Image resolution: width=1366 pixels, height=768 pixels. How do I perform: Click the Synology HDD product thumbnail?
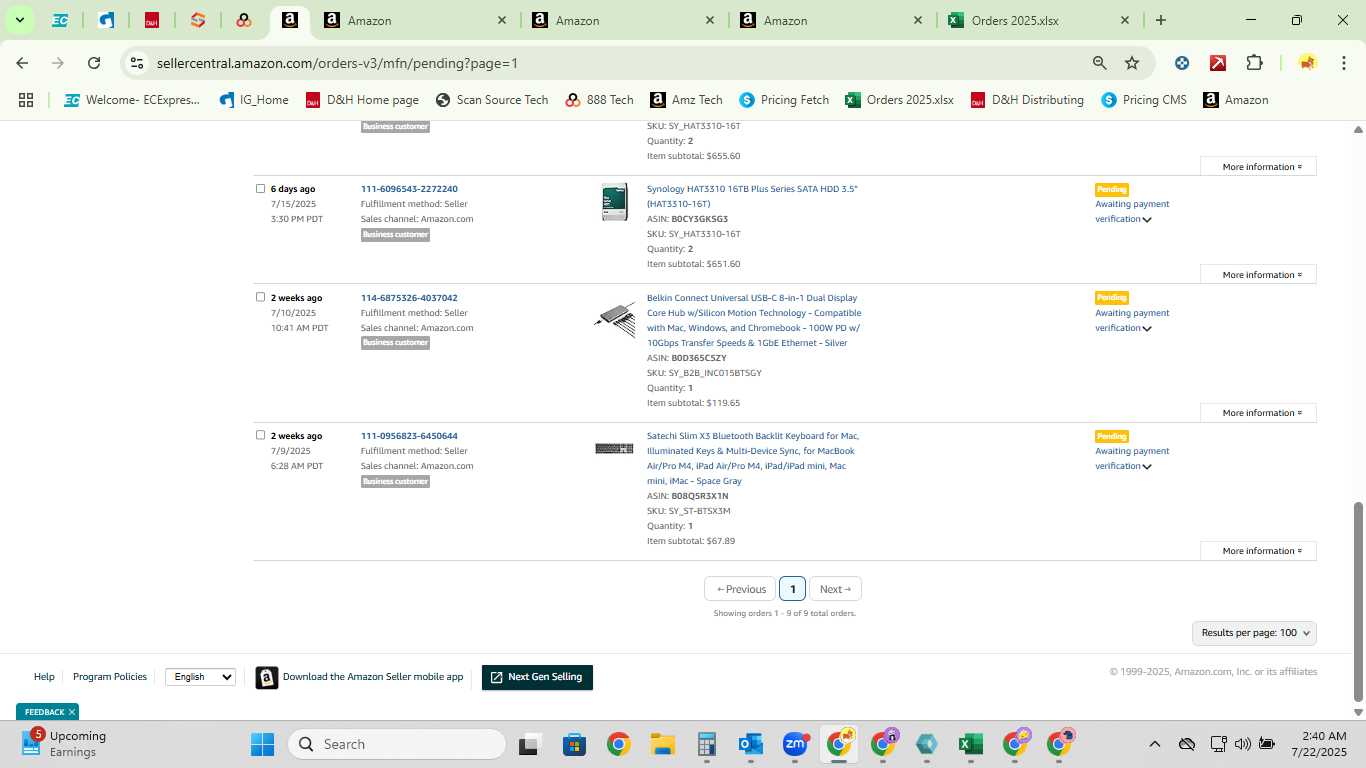[614, 202]
